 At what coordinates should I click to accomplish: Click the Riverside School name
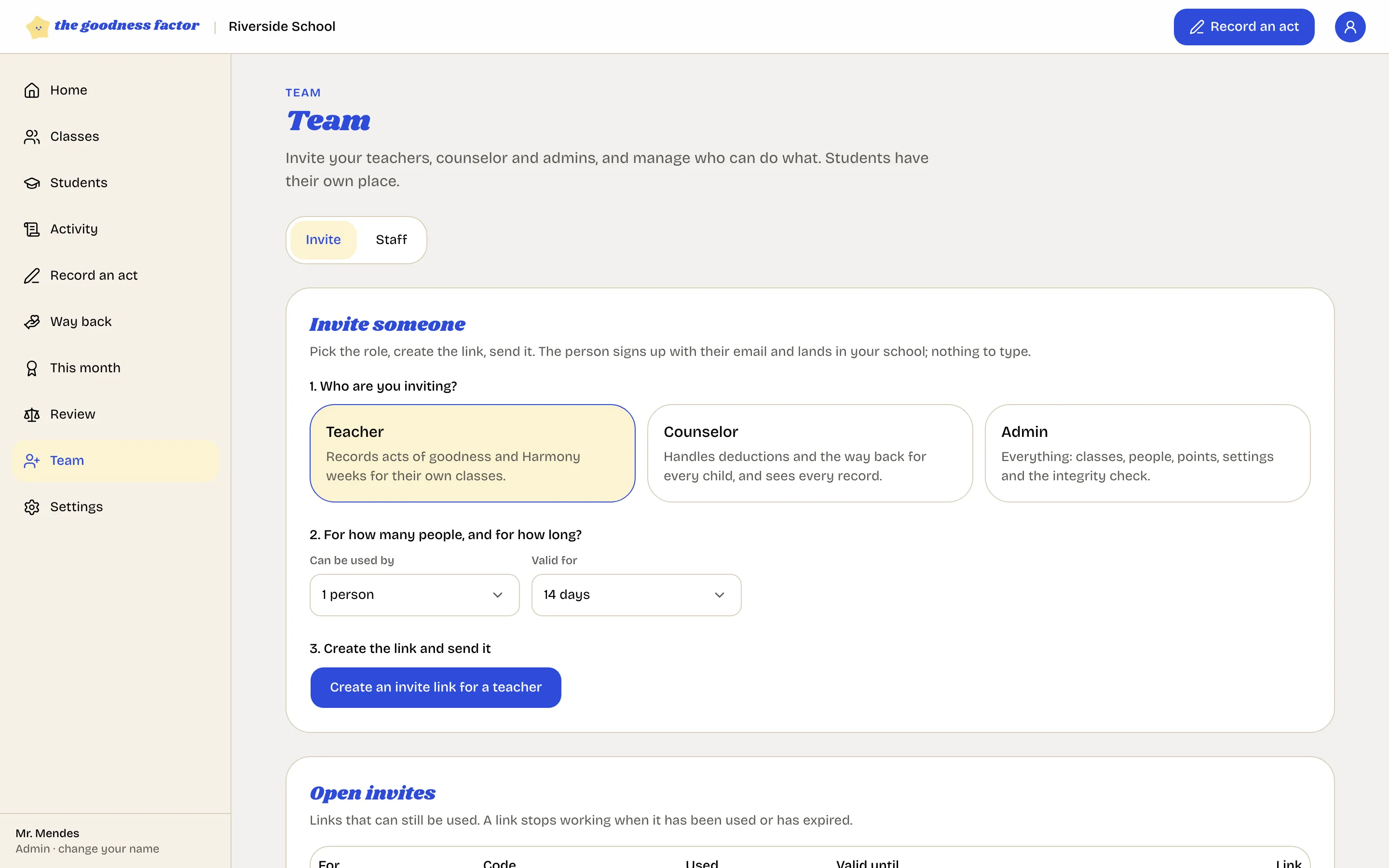282,27
